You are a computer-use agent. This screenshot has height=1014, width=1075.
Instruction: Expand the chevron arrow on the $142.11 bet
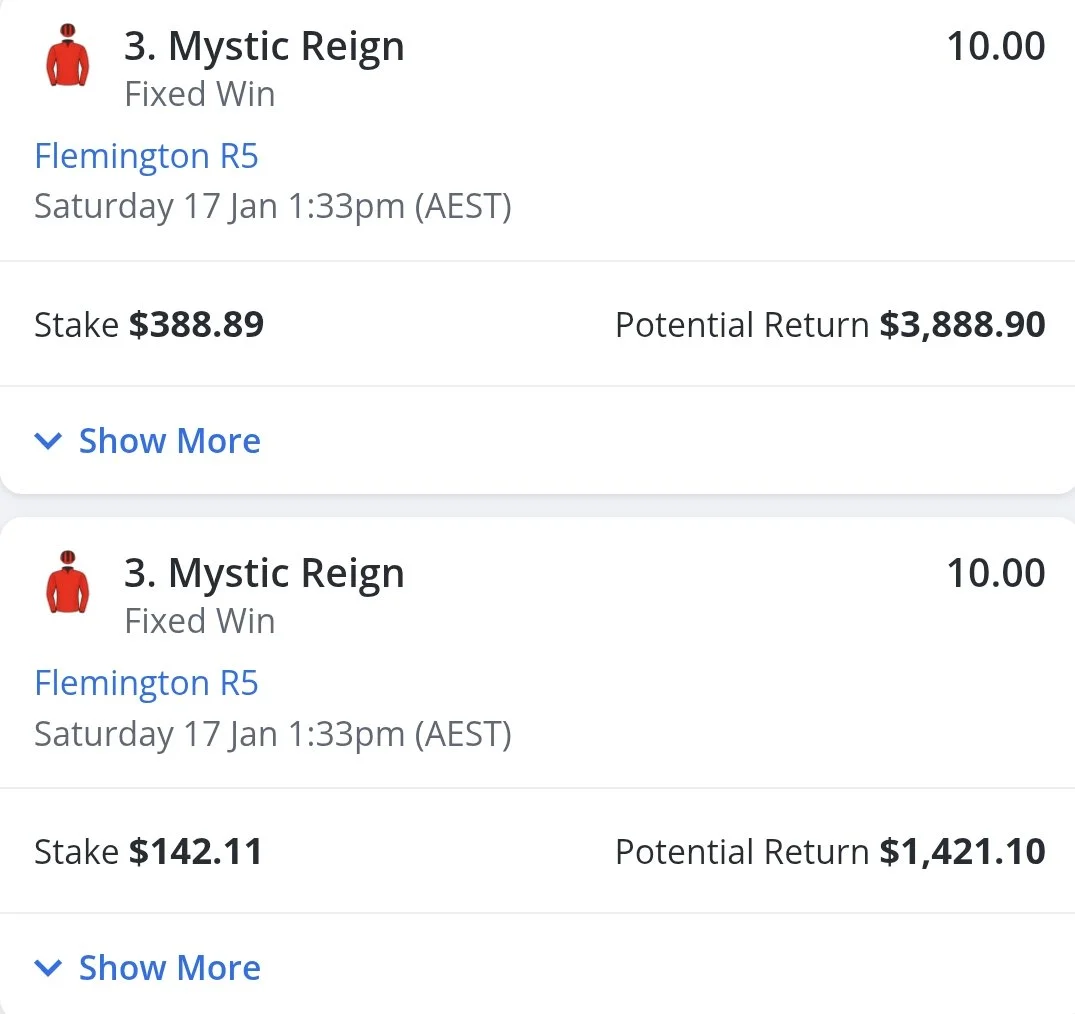click(x=48, y=968)
